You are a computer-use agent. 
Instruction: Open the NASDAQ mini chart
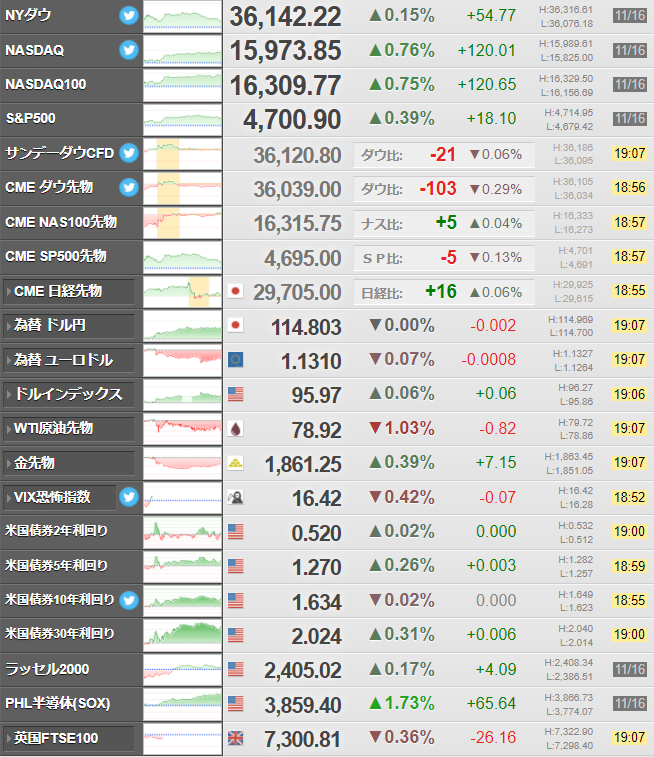182,51
